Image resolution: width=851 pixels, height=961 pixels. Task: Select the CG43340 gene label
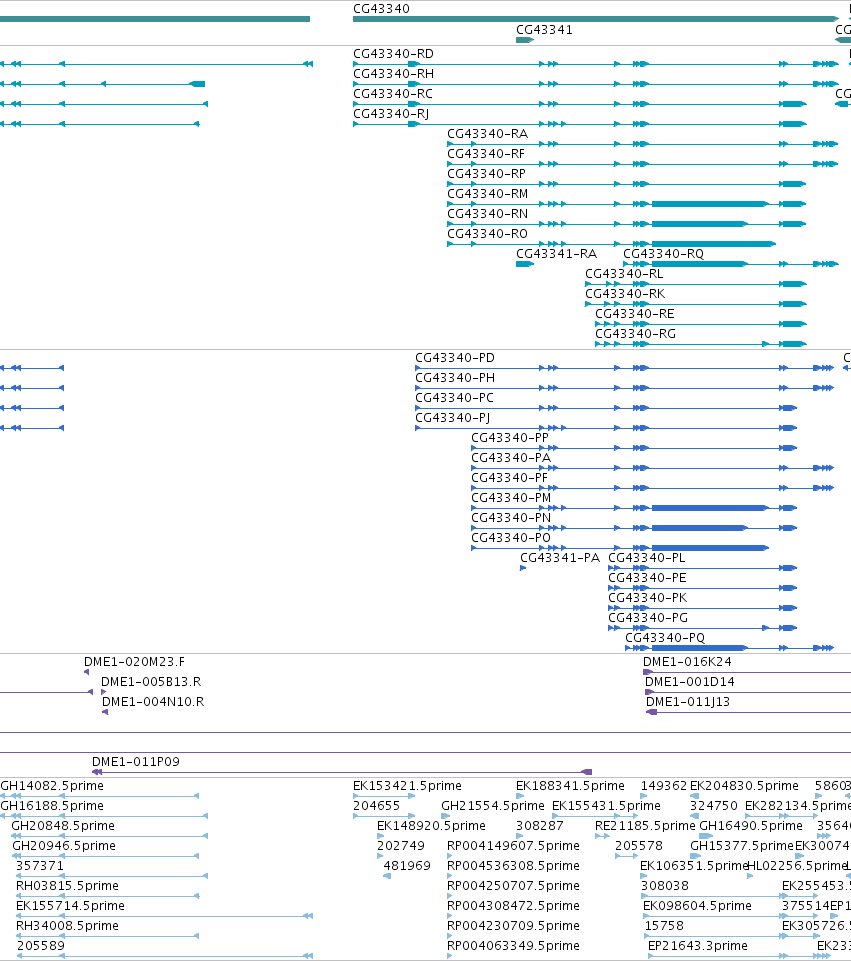click(x=381, y=9)
